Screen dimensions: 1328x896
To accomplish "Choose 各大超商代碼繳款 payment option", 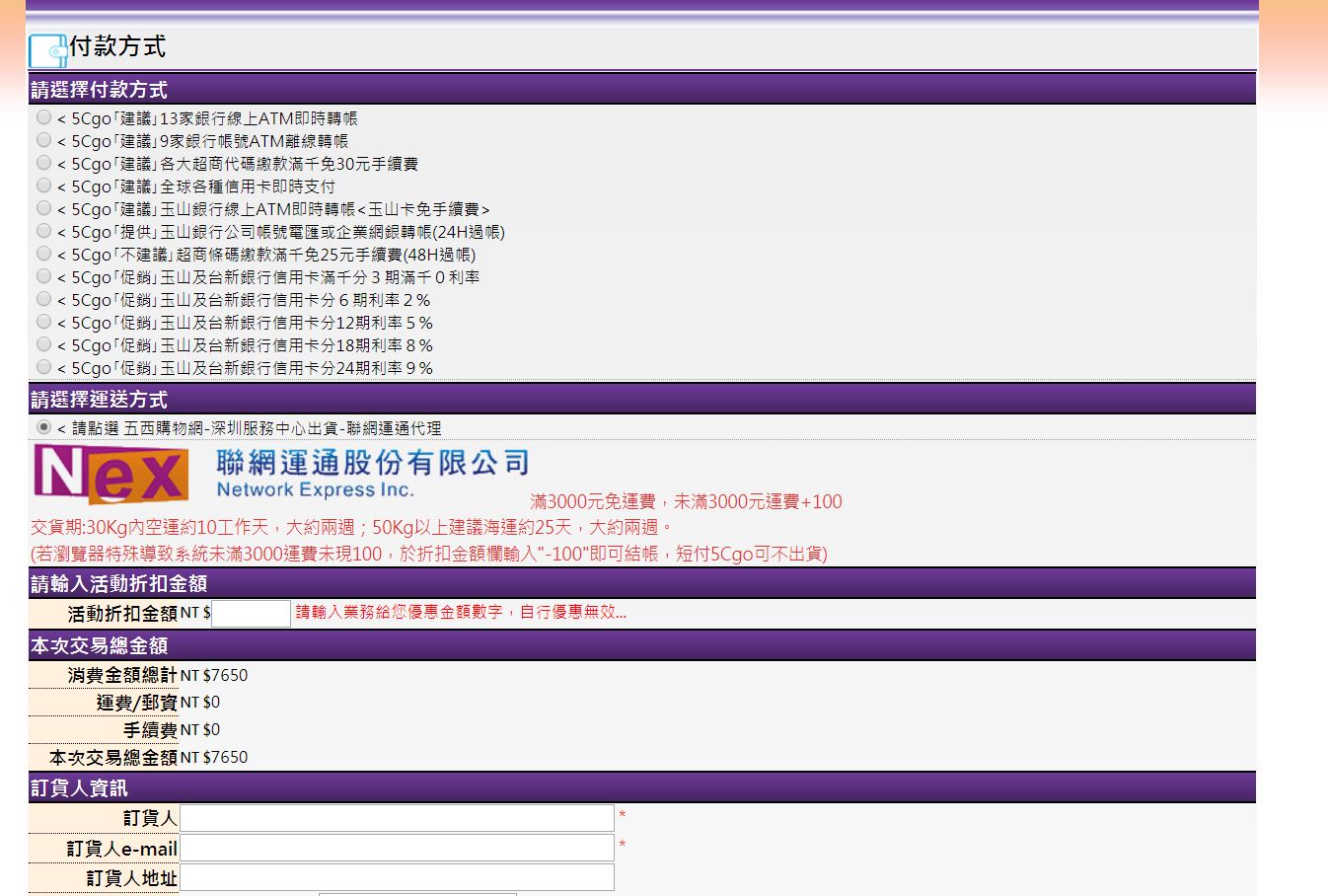I will coord(43,163).
